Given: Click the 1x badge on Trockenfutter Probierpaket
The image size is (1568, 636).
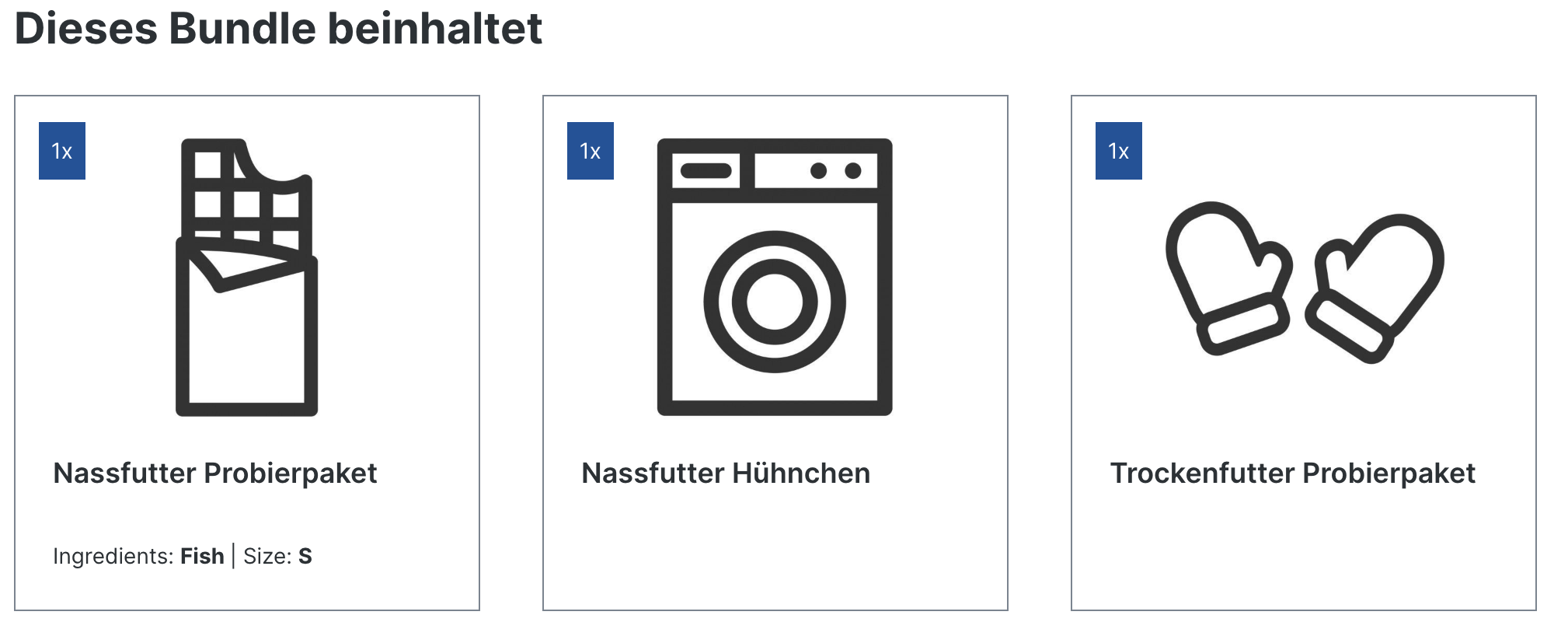Looking at the screenshot, I should (1119, 151).
